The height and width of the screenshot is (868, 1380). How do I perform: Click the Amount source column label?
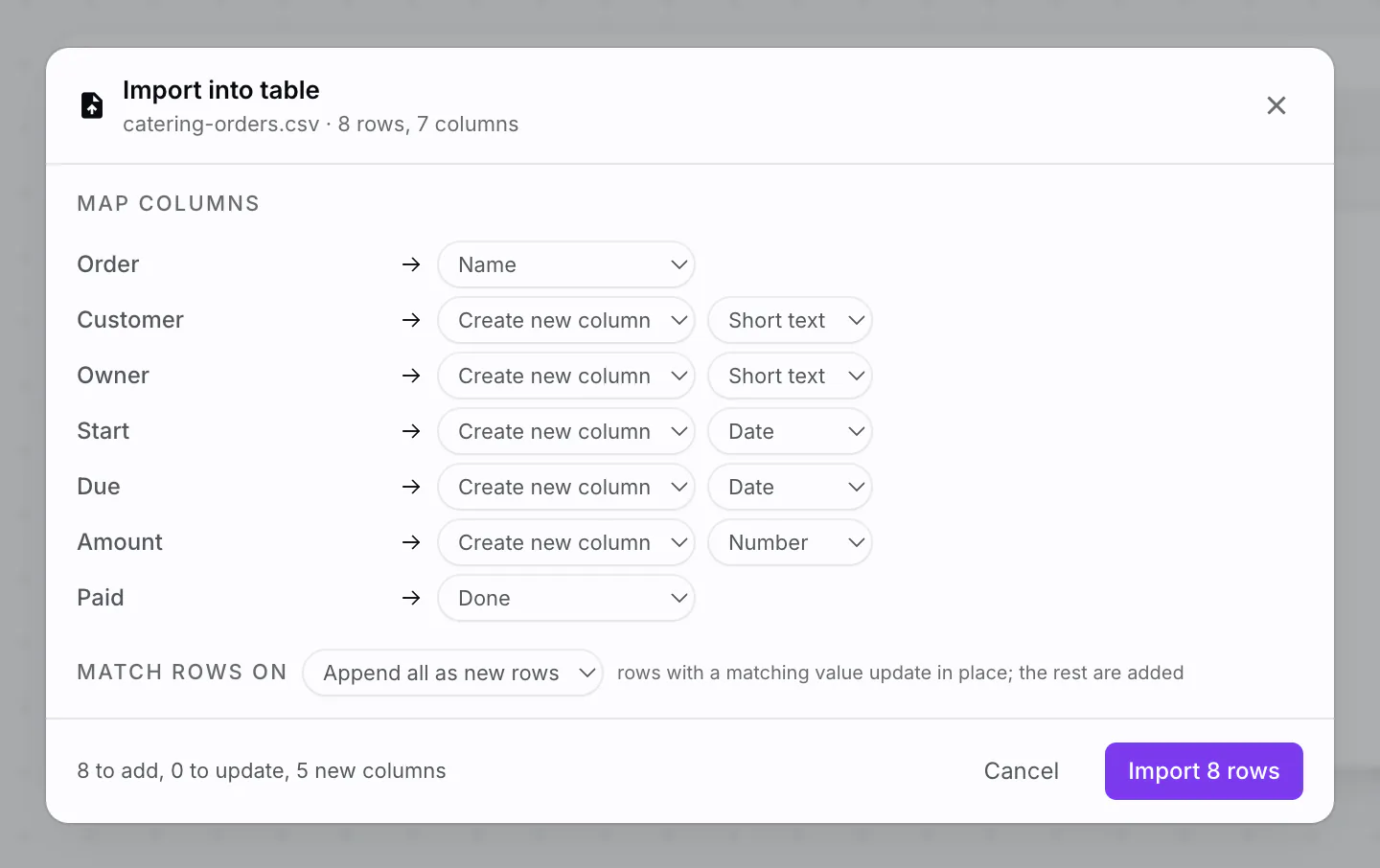point(120,542)
